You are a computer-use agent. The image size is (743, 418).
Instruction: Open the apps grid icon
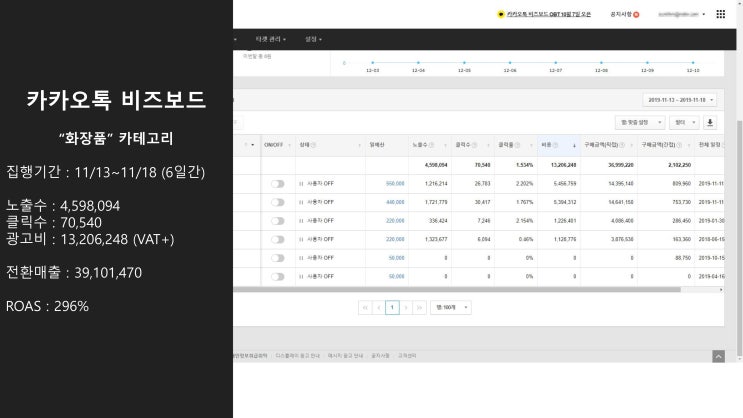point(720,14)
